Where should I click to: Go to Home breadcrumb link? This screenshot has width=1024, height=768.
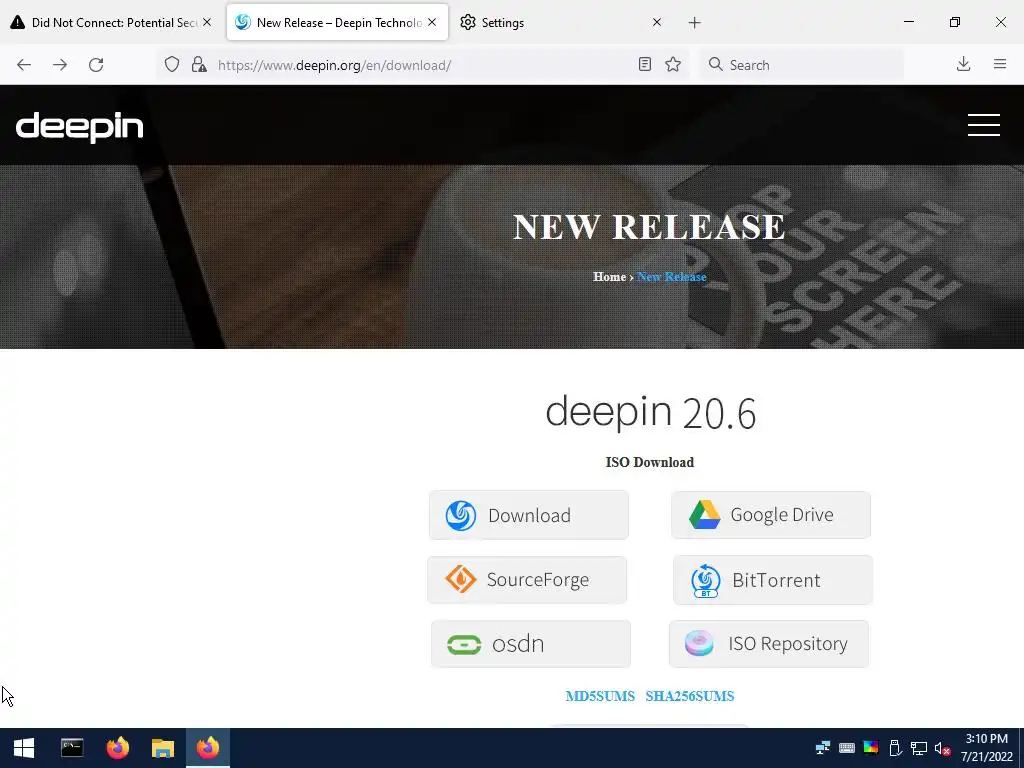click(x=609, y=277)
